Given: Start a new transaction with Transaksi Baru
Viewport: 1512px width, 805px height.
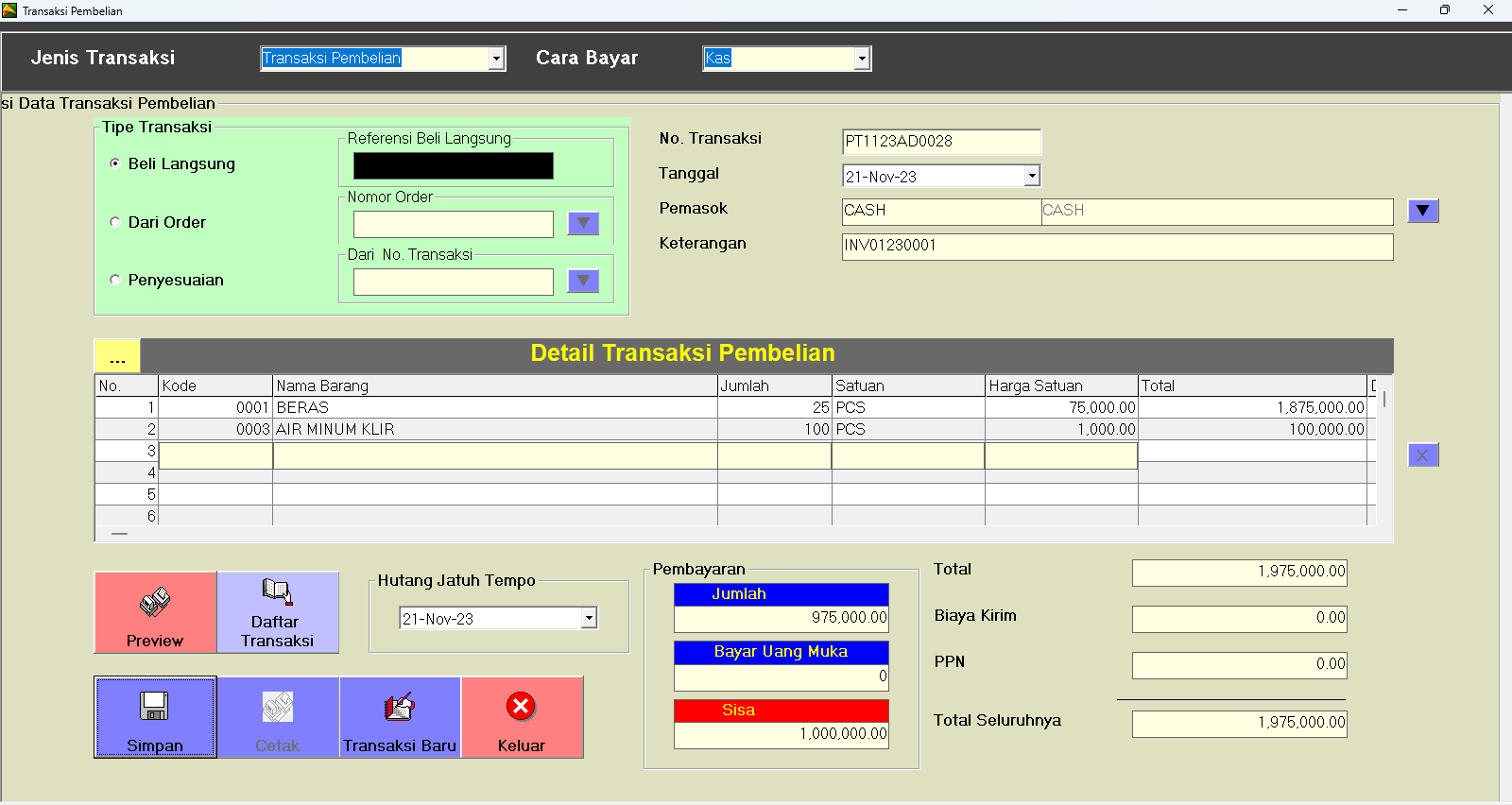Looking at the screenshot, I should tap(400, 717).
